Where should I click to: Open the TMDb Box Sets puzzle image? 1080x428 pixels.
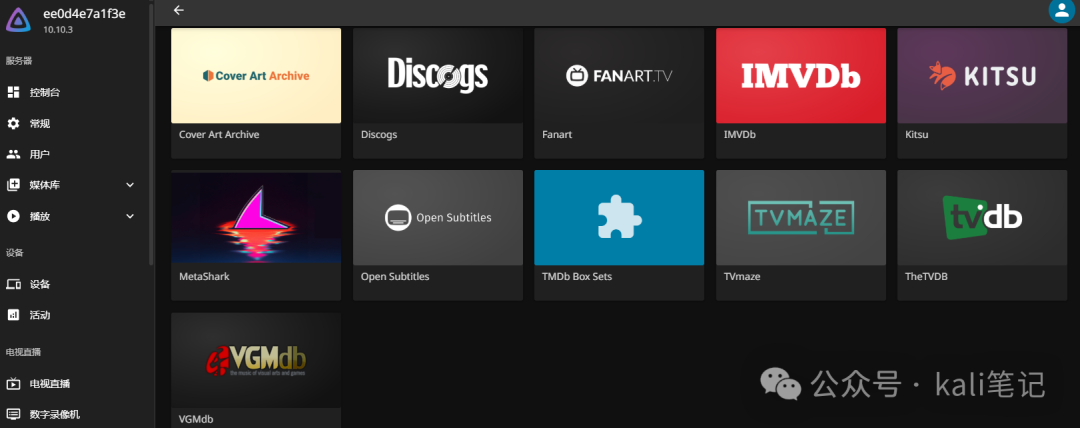(619, 218)
